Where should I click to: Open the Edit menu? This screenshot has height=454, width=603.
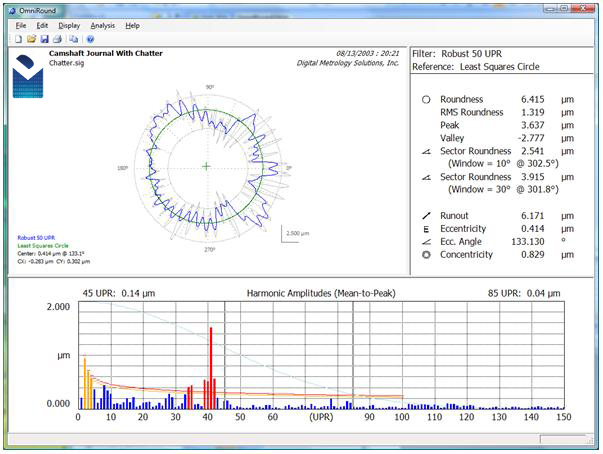[42, 26]
